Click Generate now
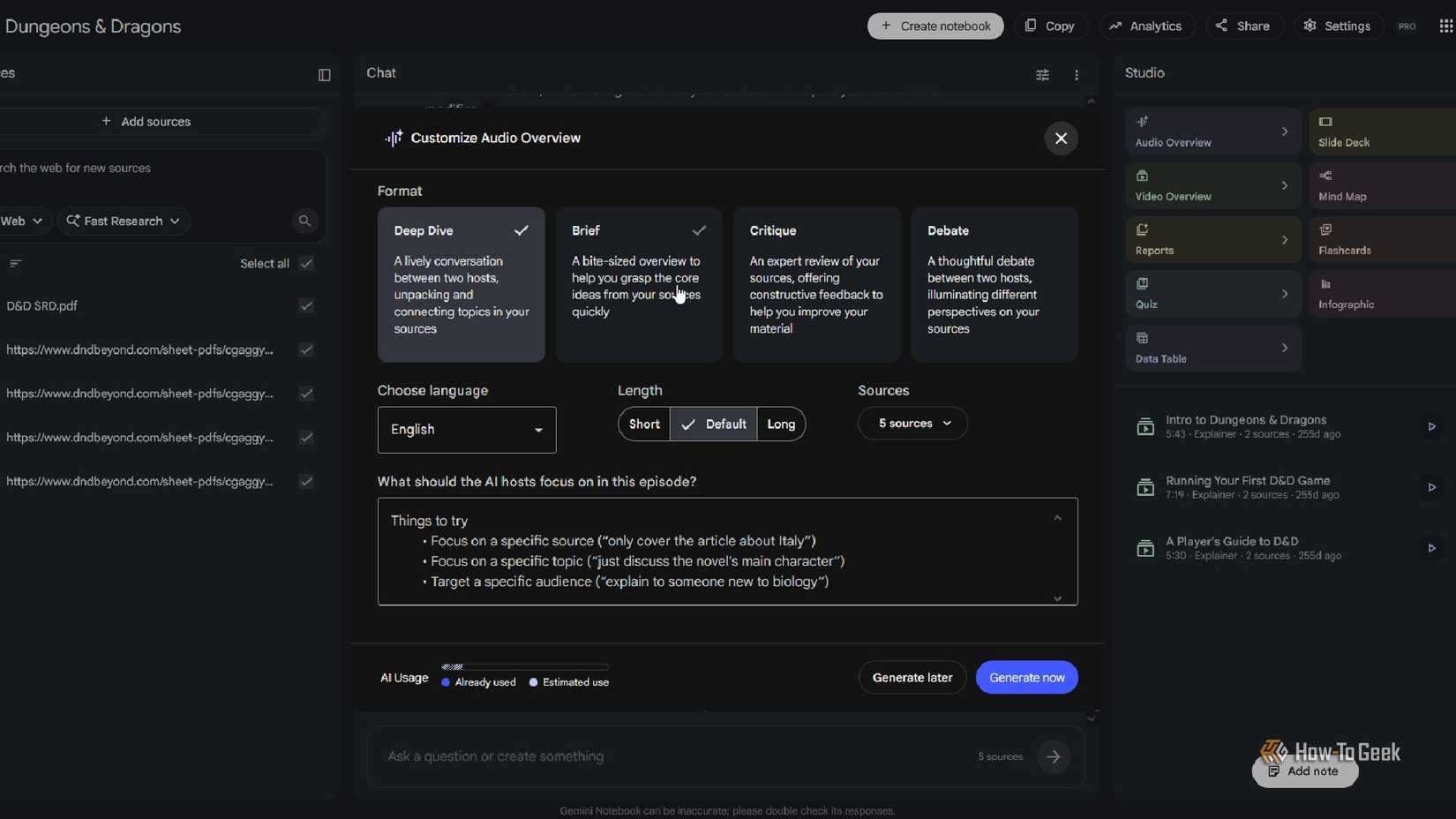 pyautogui.click(x=1027, y=677)
